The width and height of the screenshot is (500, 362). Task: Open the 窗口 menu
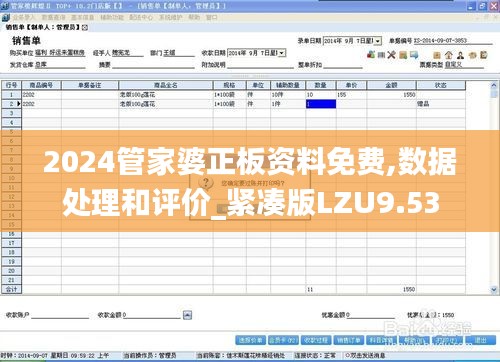tap(212, 17)
